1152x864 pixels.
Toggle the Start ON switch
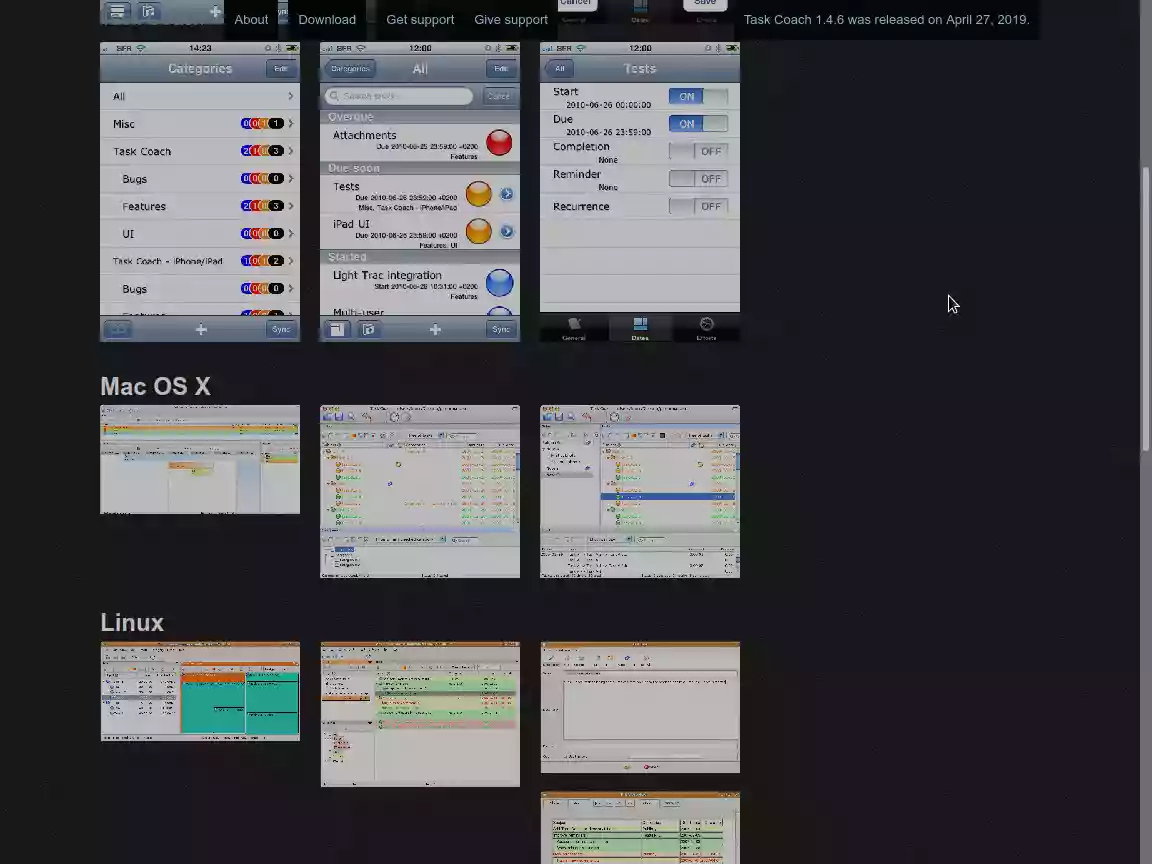click(x=698, y=96)
